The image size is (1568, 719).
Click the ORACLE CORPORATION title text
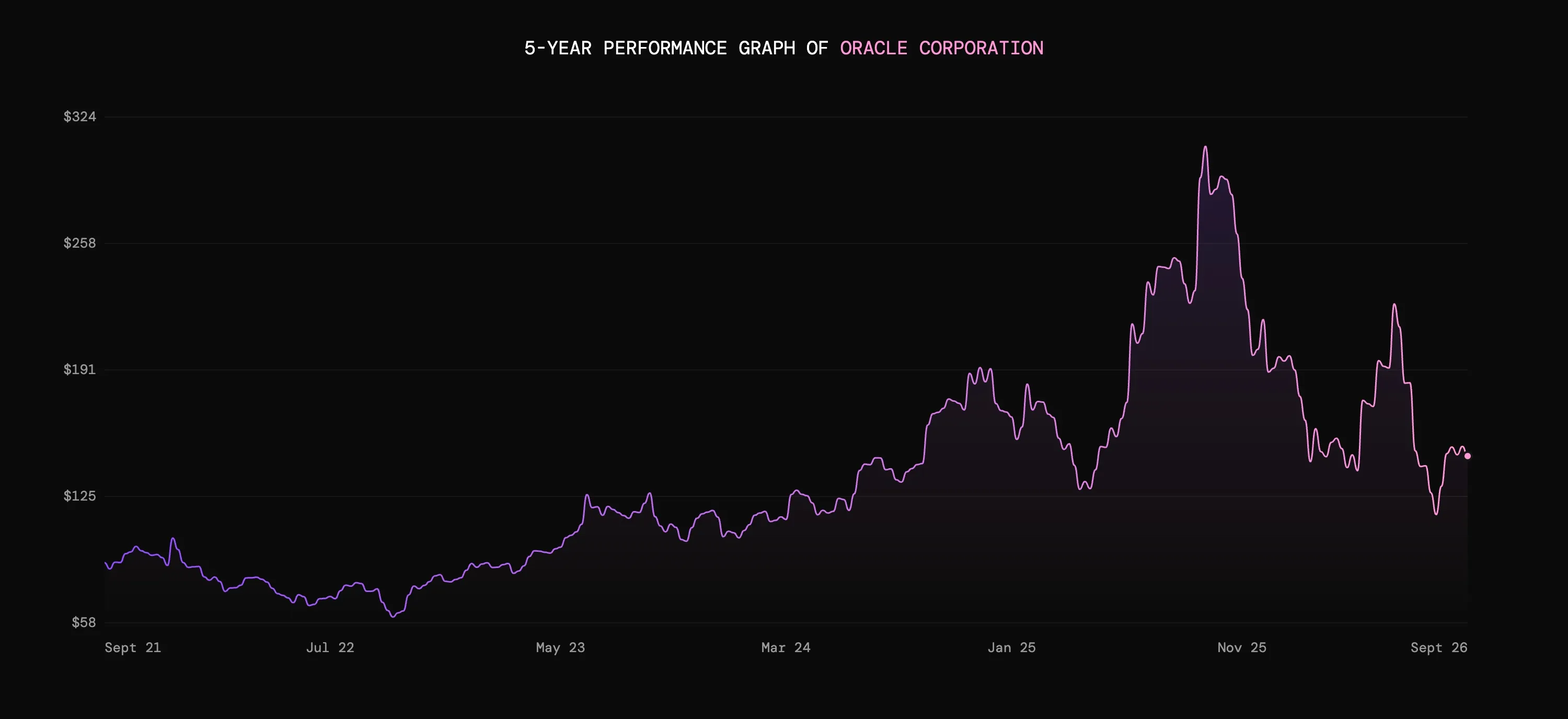pos(942,48)
